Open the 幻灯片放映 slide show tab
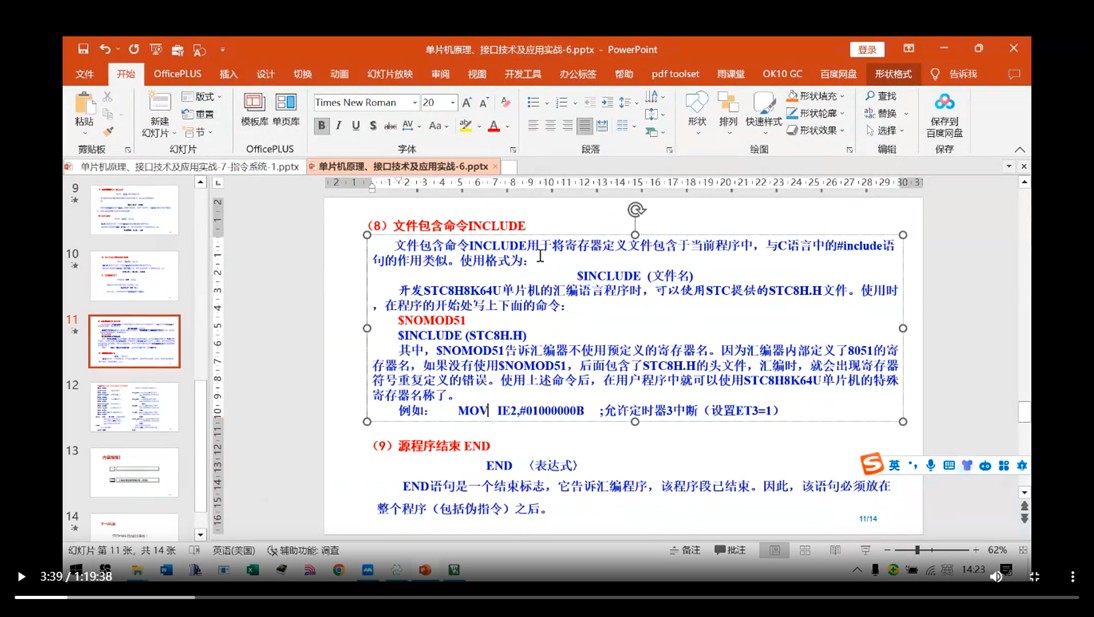Image resolution: width=1094 pixels, height=617 pixels. tap(389, 74)
